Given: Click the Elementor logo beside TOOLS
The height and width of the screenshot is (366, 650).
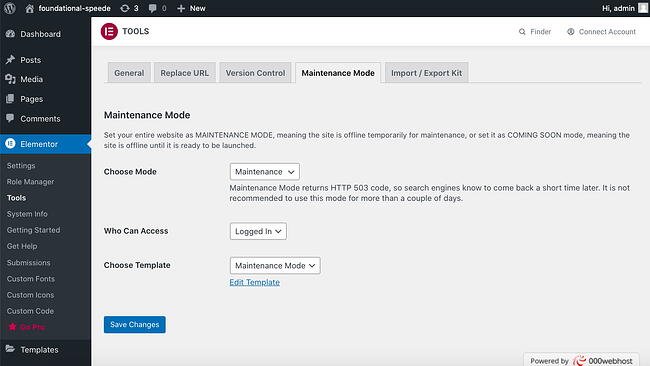Looking at the screenshot, I should (x=109, y=32).
